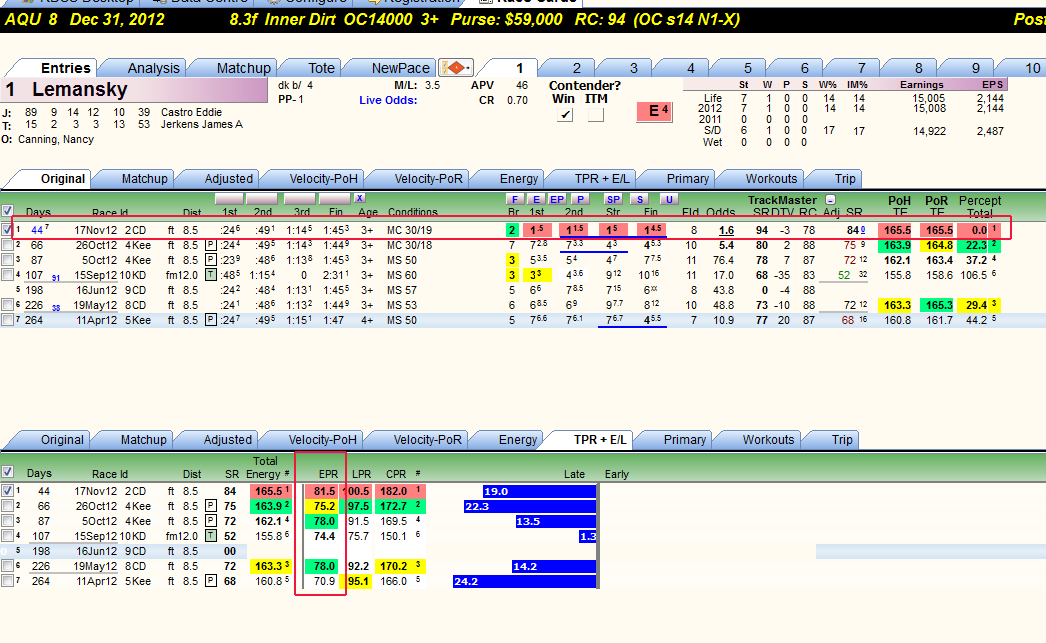Image resolution: width=1046 pixels, height=643 pixels.
Task: Click the SP pace filter button
Action: (x=613, y=199)
